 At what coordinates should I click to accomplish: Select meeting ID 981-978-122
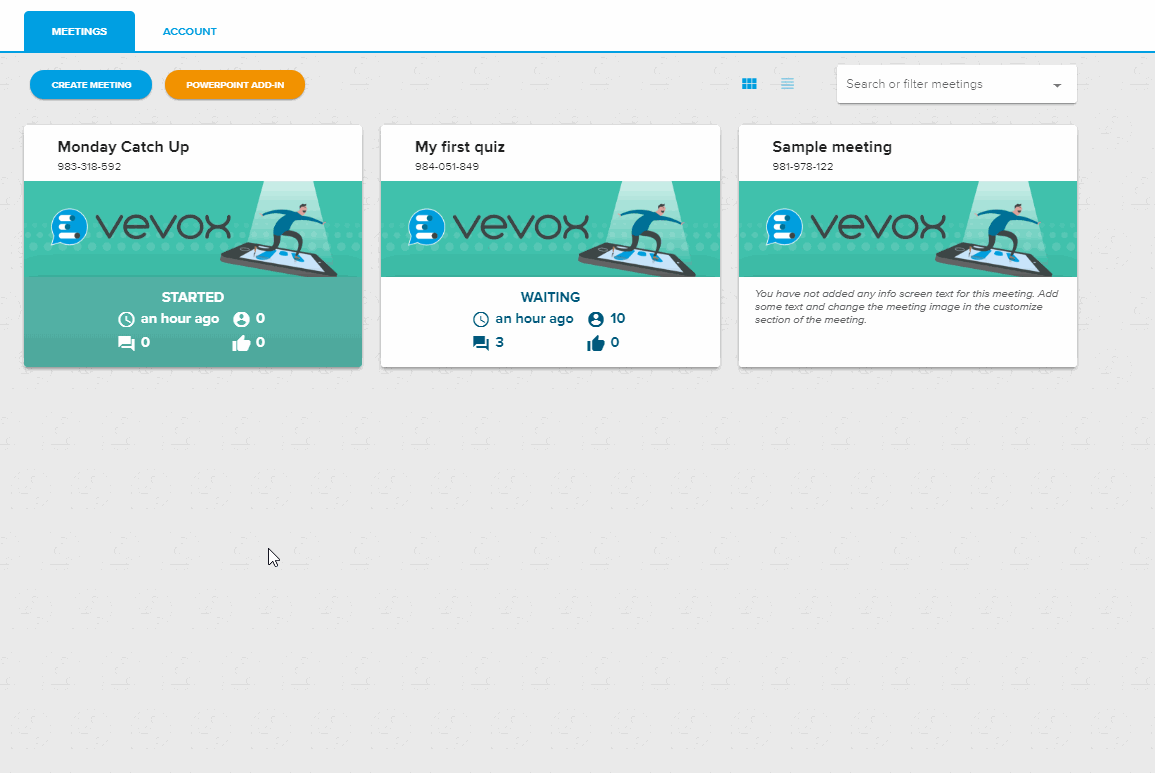(x=802, y=167)
